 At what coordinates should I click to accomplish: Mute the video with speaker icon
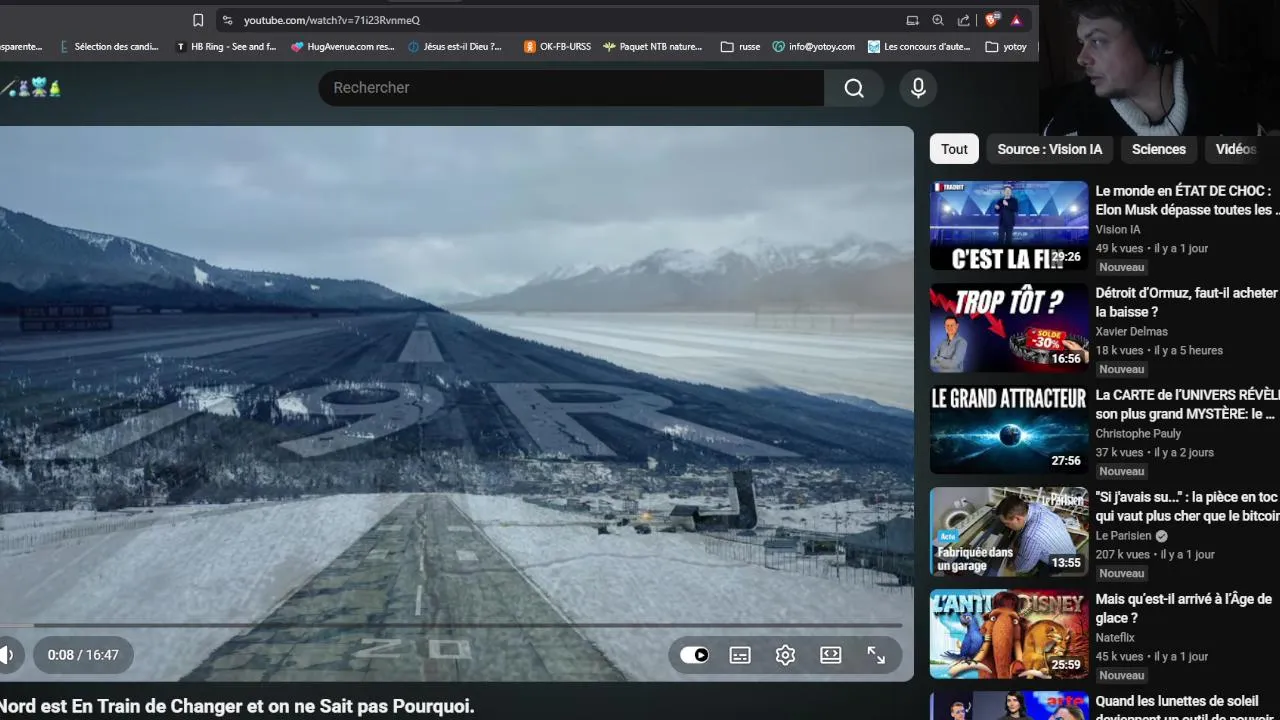click(x=6, y=655)
